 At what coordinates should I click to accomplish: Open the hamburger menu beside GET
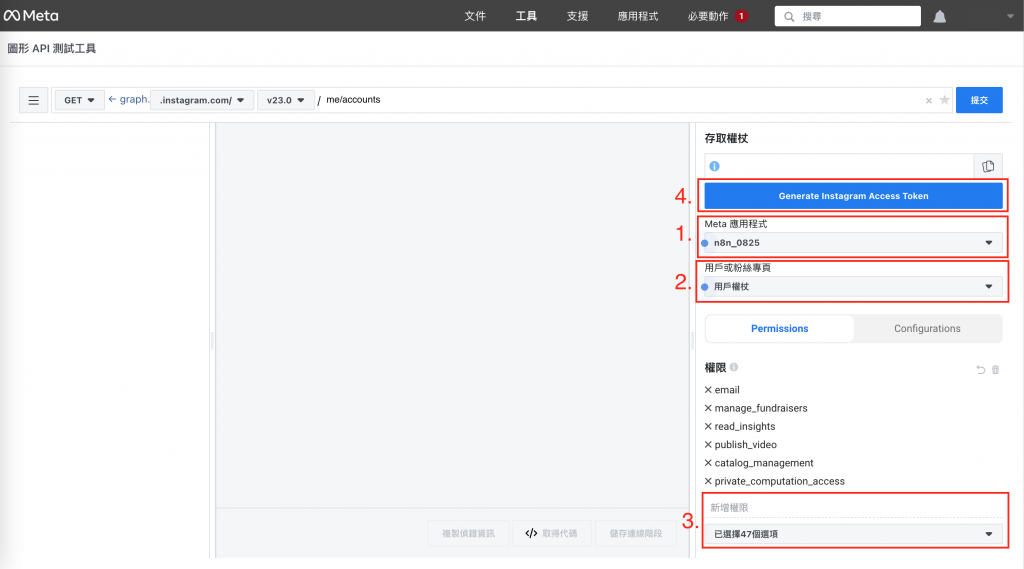pyautogui.click(x=33, y=100)
